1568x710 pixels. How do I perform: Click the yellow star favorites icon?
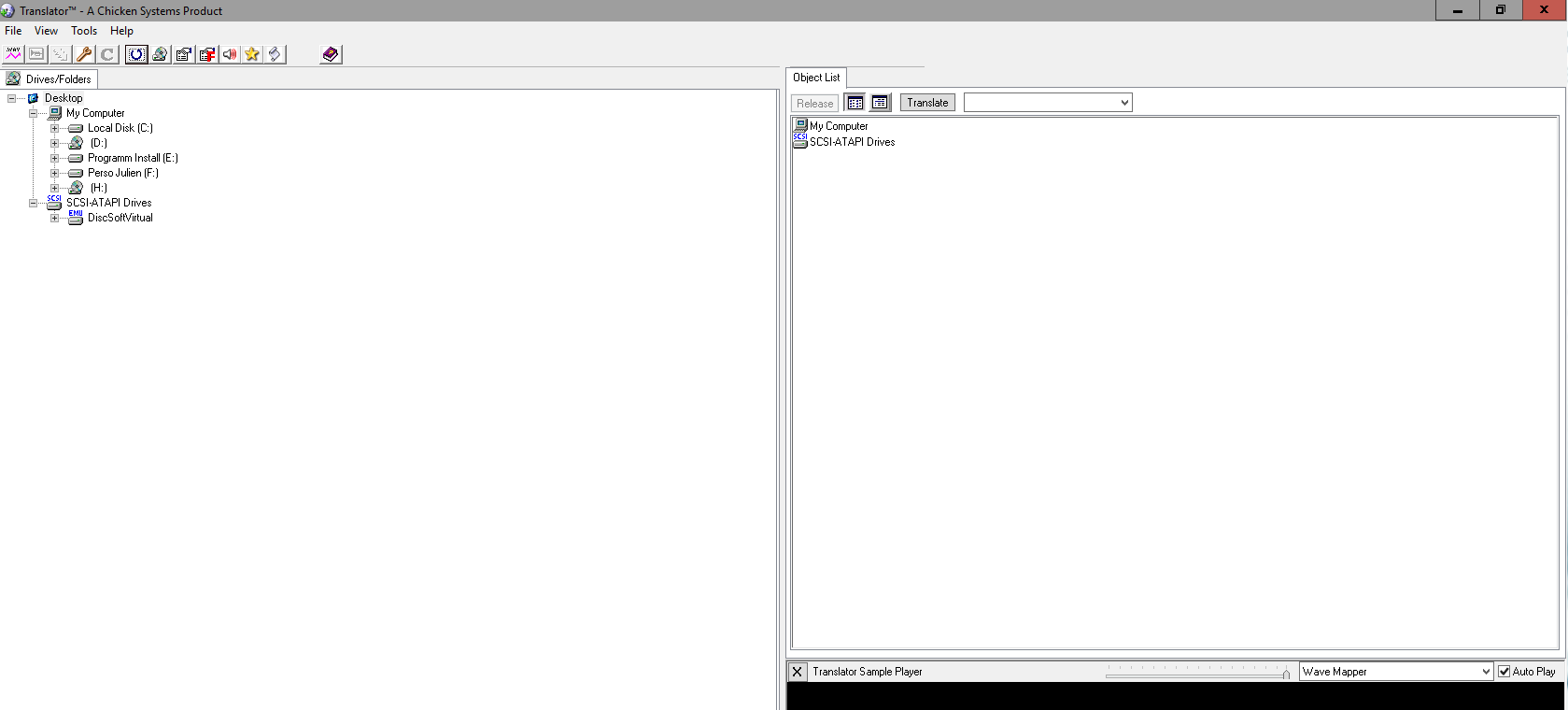tap(252, 54)
